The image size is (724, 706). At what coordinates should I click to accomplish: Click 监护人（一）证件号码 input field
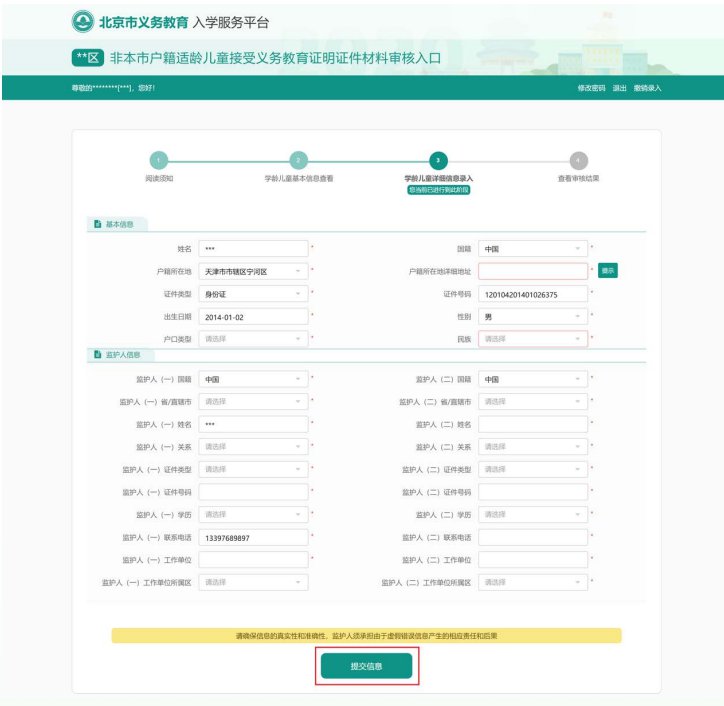[x=253, y=492]
